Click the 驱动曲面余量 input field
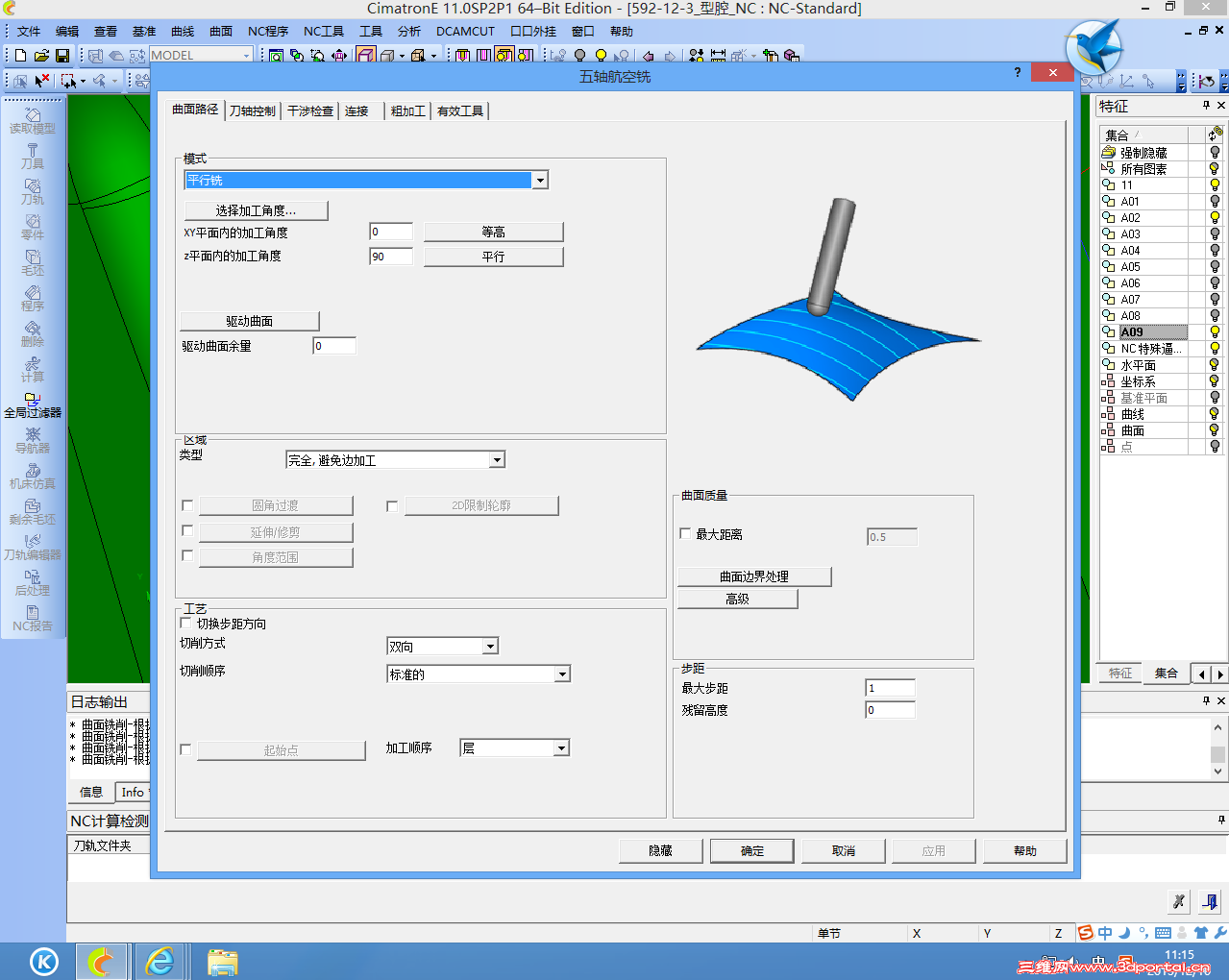Viewport: 1229px width, 980px height. click(334, 346)
